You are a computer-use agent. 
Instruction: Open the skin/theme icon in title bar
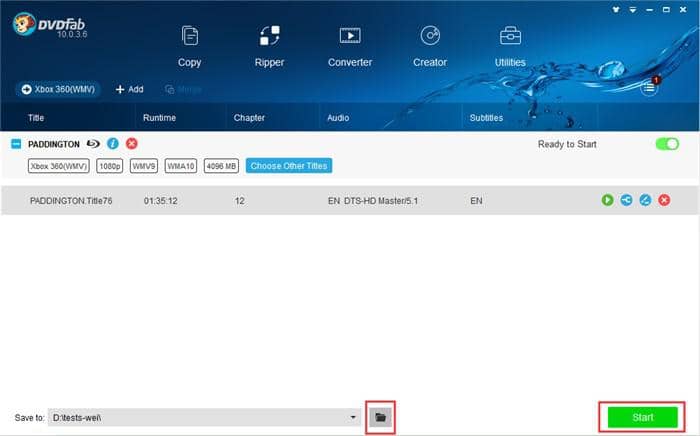(616, 9)
